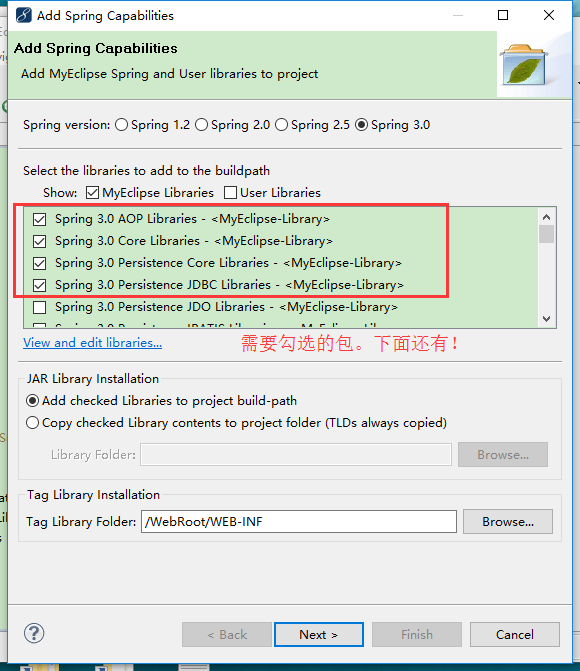
Task: Uncheck the MyEclipse Libraries show checkbox
Action: click(x=92, y=193)
